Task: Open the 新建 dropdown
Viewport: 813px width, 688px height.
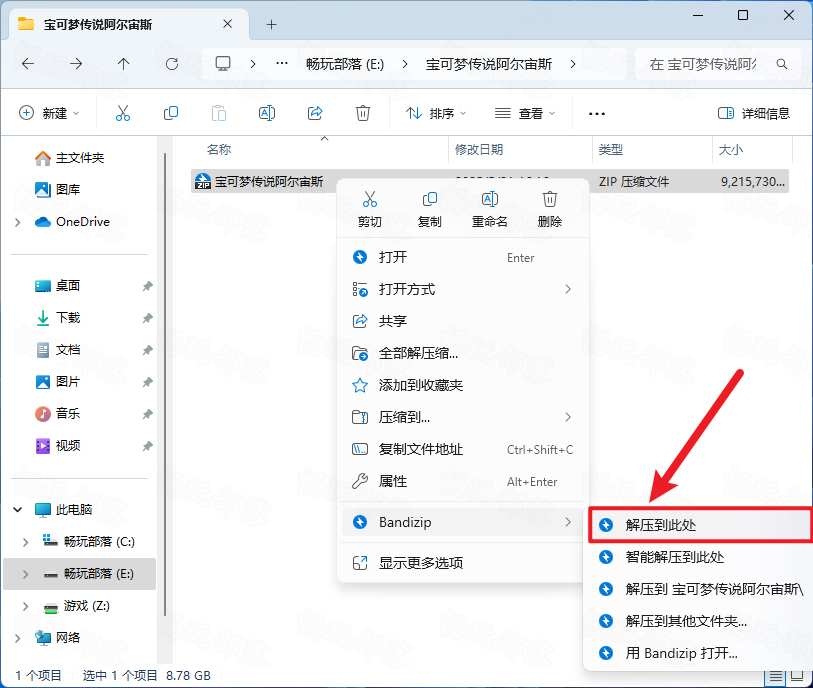Action: point(49,113)
